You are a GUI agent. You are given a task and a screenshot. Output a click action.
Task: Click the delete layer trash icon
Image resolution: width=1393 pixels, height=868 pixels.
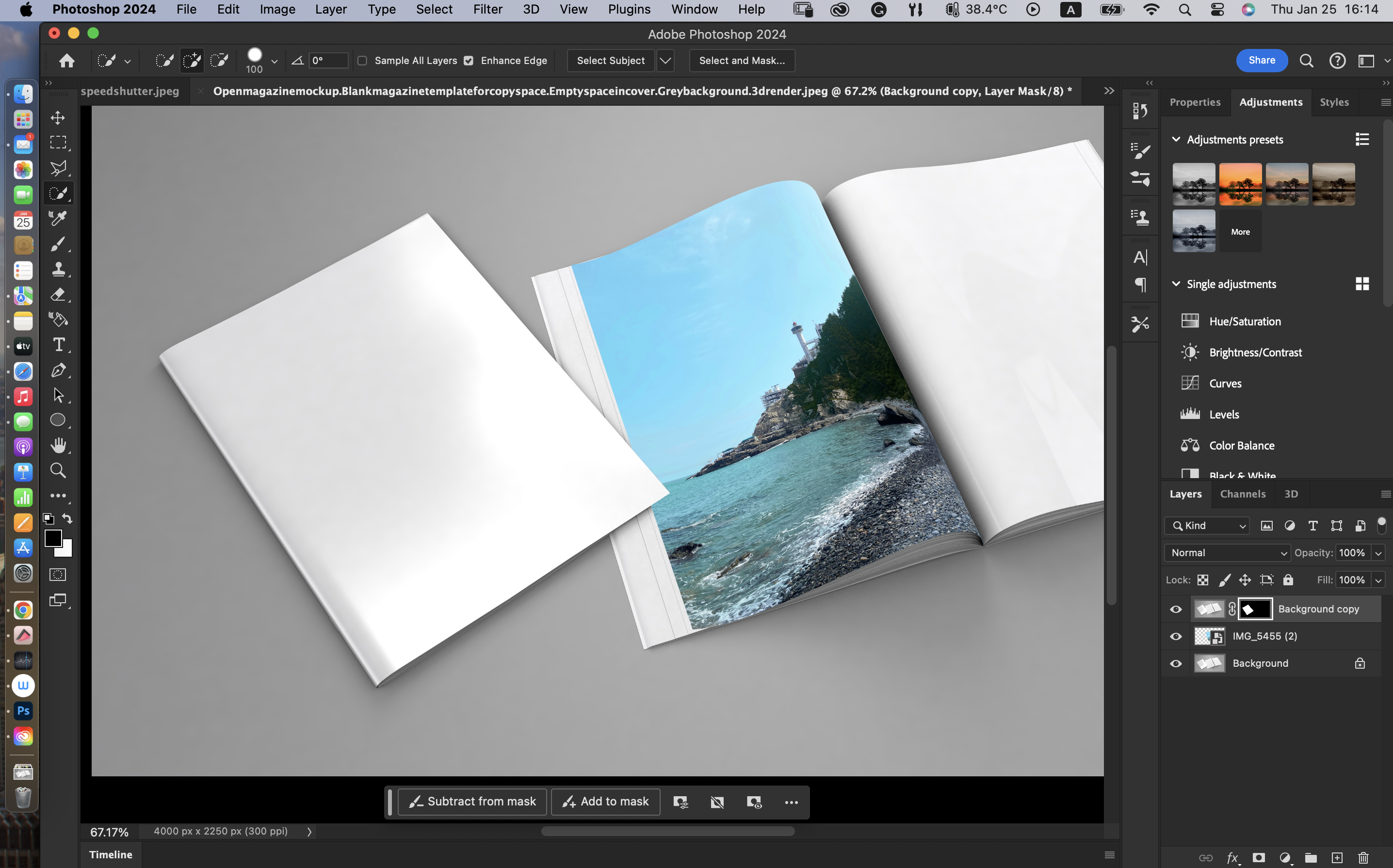pyautogui.click(x=1363, y=858)
